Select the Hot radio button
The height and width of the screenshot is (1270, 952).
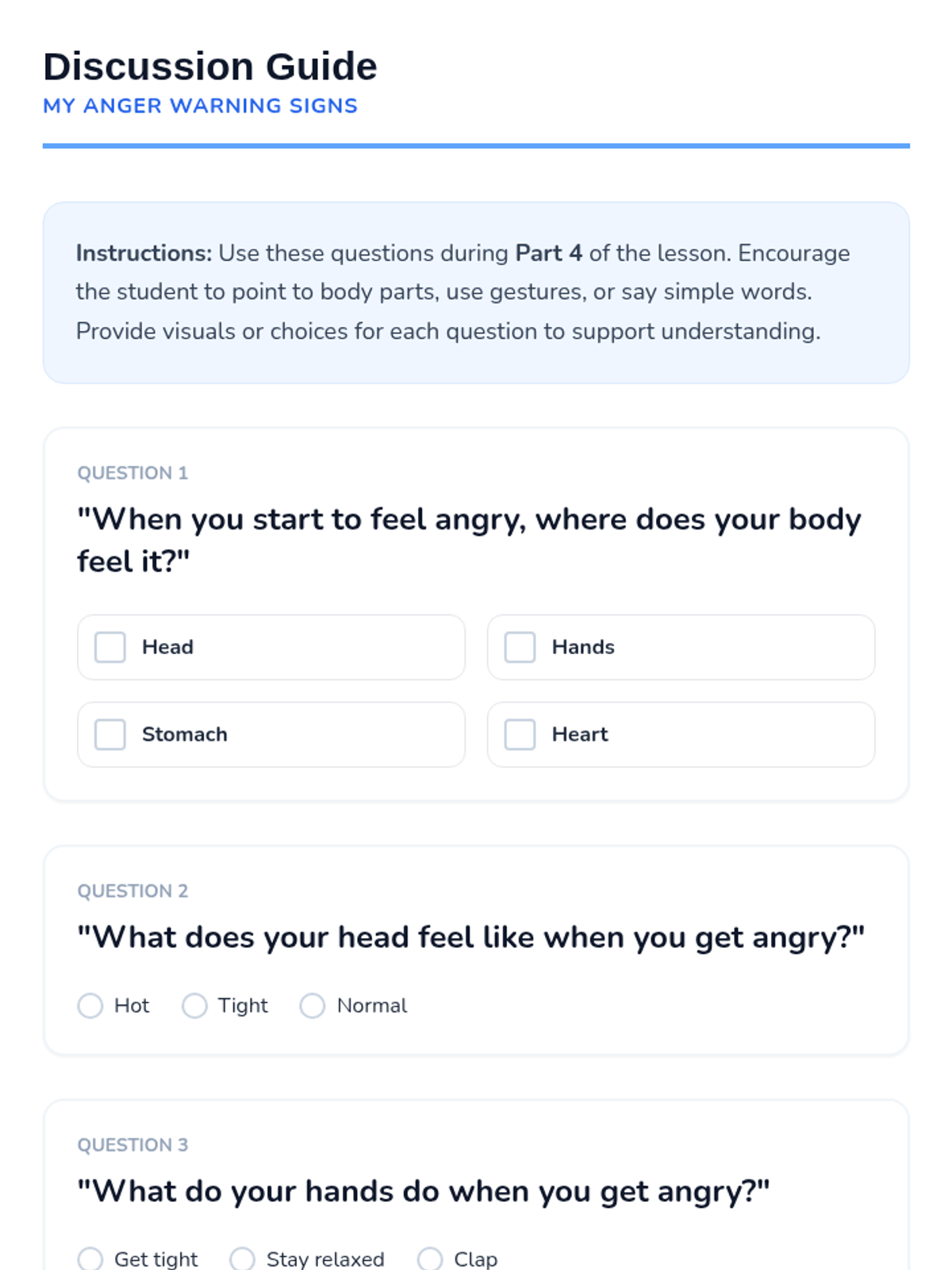pos(90,1006)
